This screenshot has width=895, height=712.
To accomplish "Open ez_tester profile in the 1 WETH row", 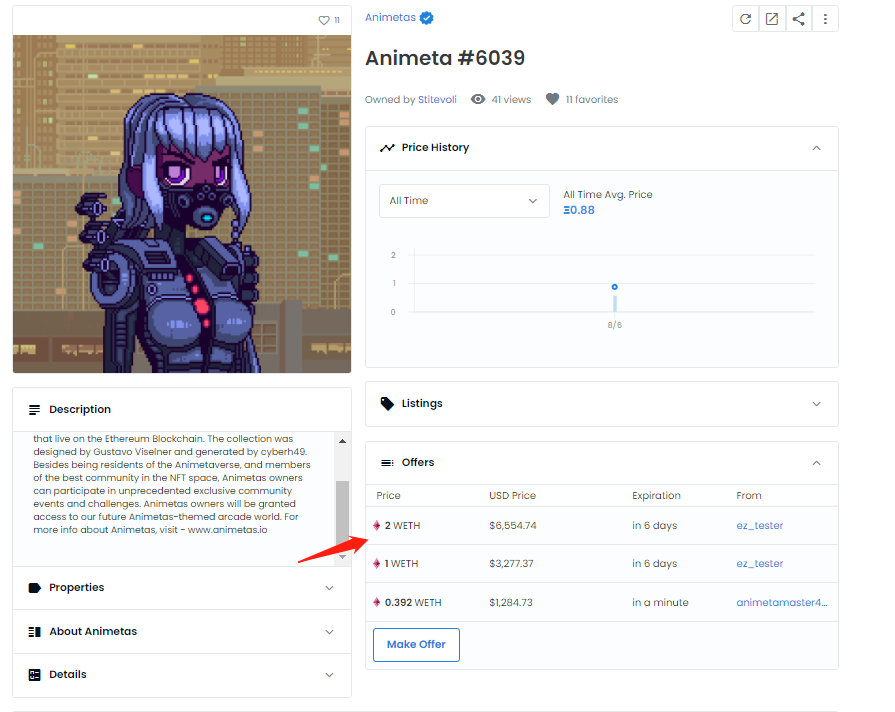I will pyautogui.click(x=760, y=564).
